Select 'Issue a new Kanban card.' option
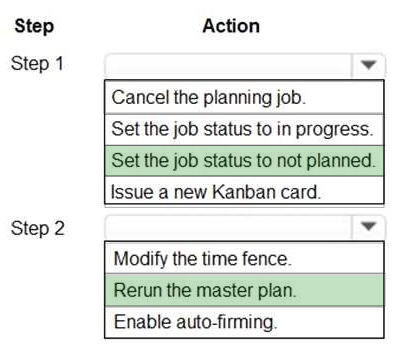The image size is (401, 361). tap(244, 191)
